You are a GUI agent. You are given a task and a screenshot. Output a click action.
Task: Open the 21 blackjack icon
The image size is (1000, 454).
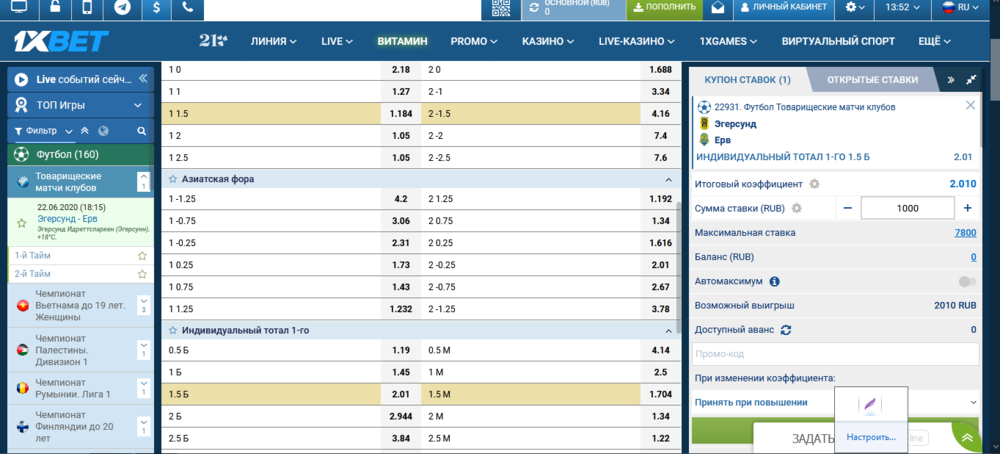213,41
